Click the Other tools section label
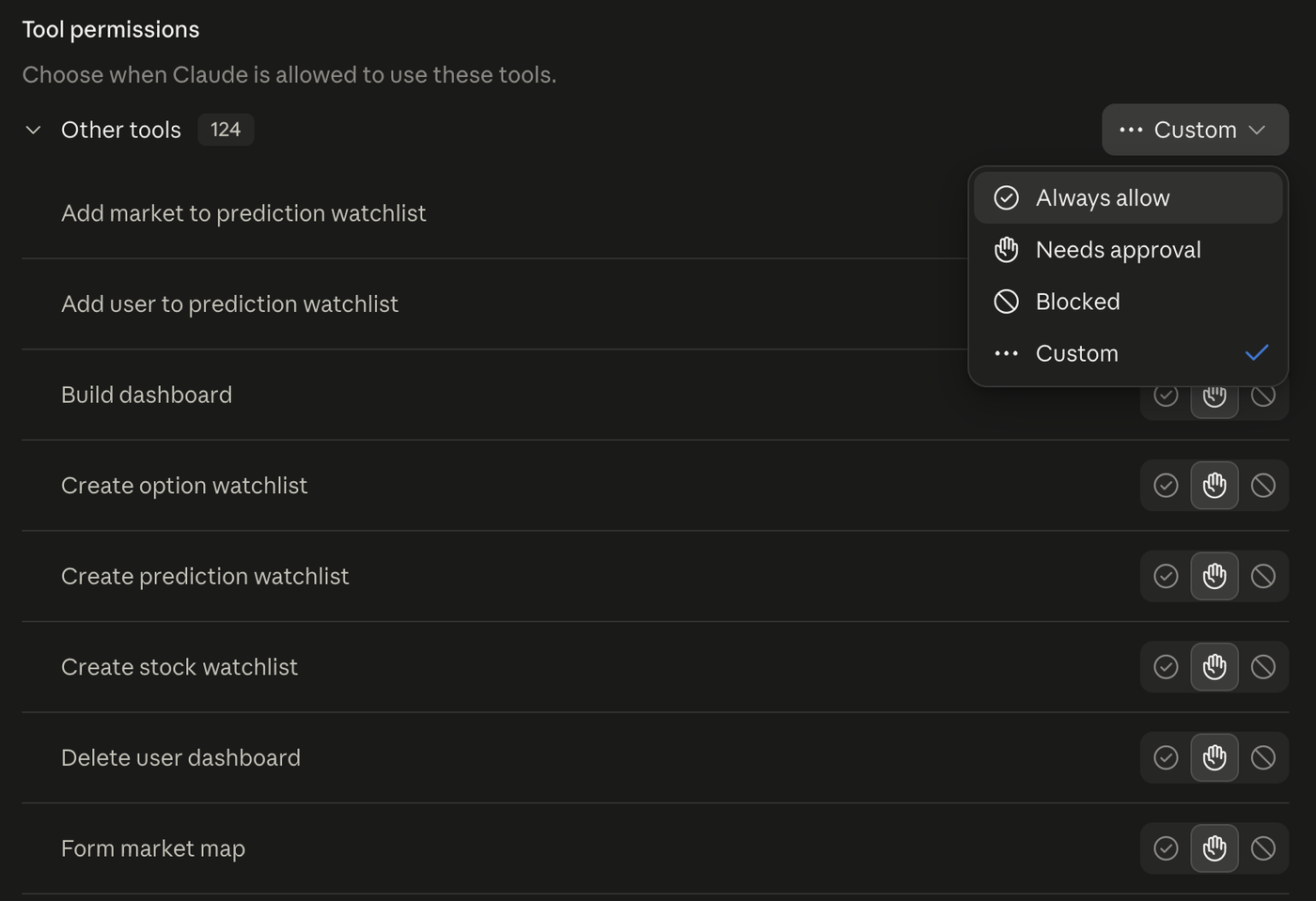Image resolution: width=1316 pixels, height=901 pixels. click(121, 130)
